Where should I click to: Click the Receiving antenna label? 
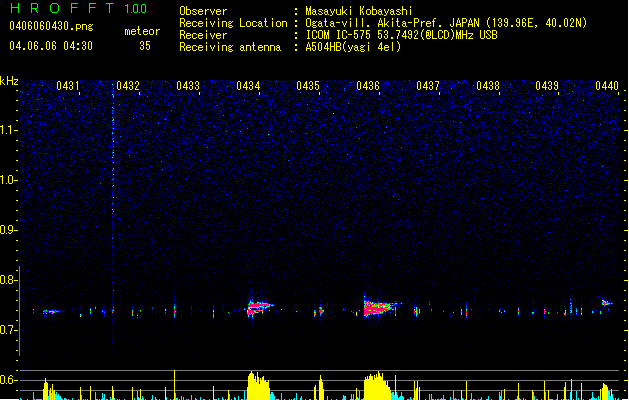click(x=230, y=47)
